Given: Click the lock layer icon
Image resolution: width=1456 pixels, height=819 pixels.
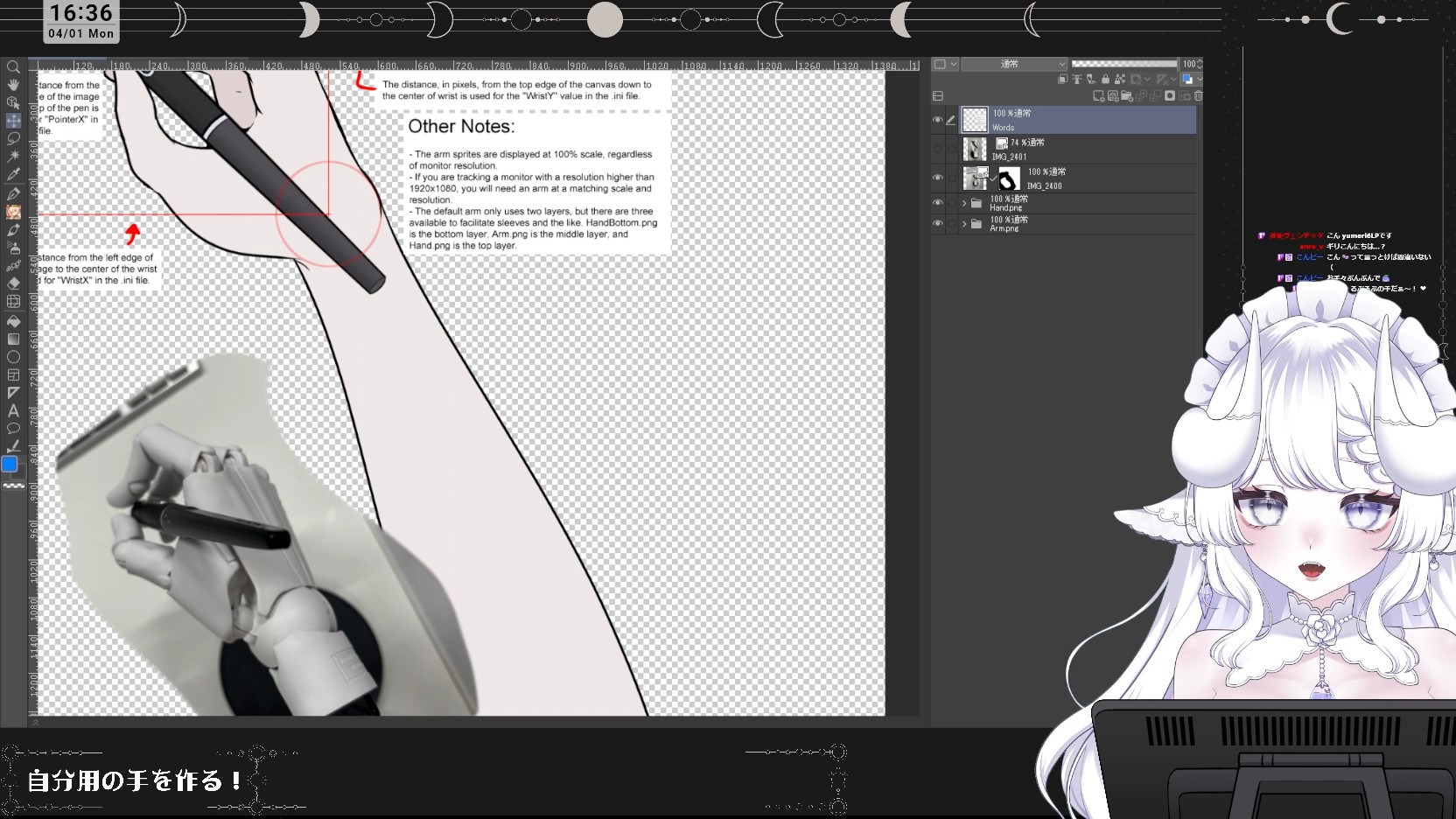Looking at the screenshot, I should tap(1105, 80).
